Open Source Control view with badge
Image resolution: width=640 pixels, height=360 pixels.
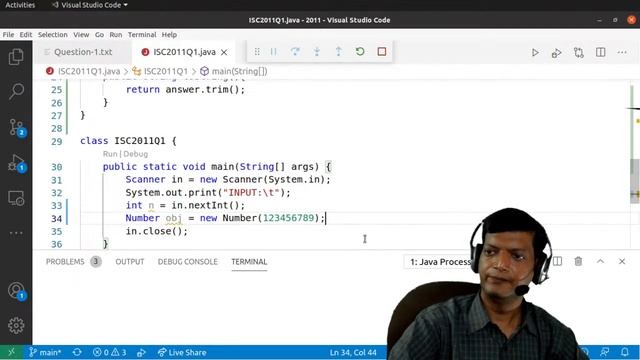click(x=17, y=128)
